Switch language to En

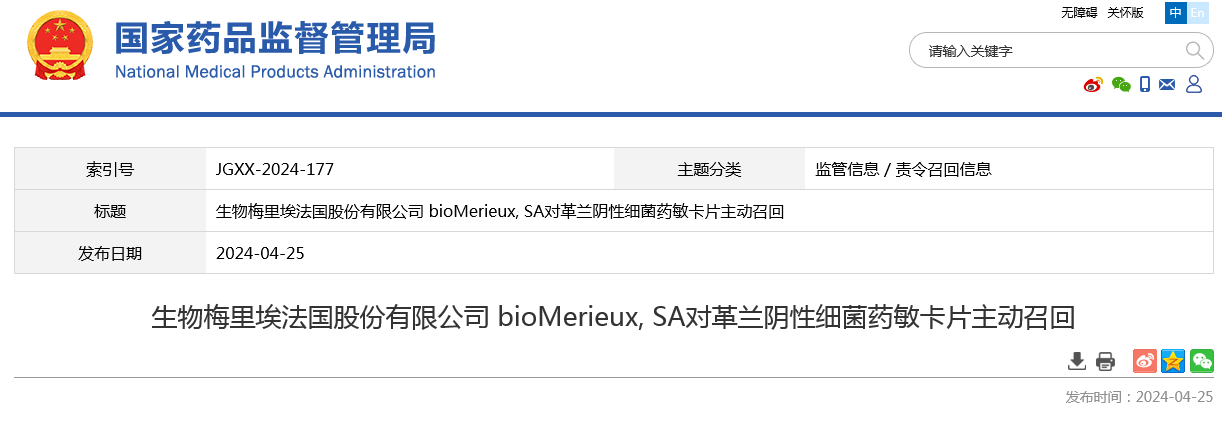click(1198, 13)
